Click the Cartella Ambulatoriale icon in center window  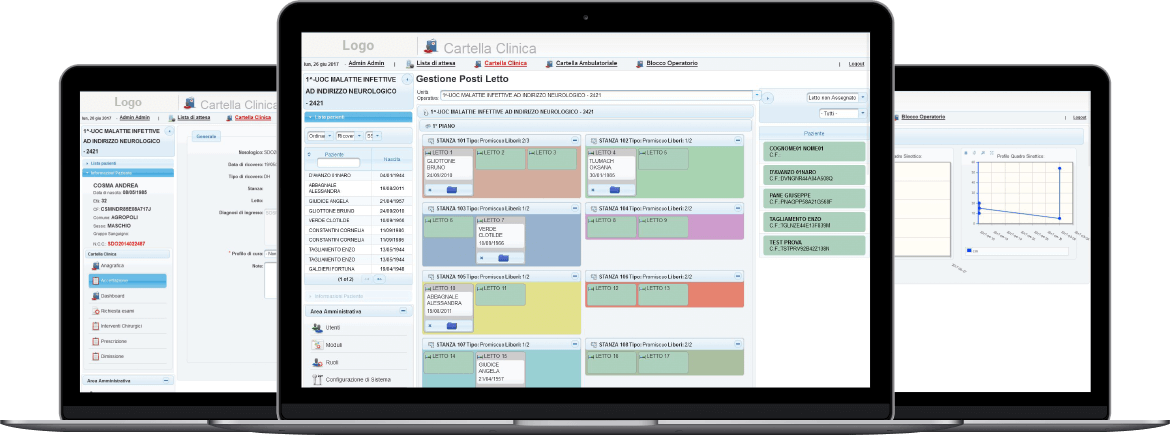pyautogui.click(x=549, y=64)
